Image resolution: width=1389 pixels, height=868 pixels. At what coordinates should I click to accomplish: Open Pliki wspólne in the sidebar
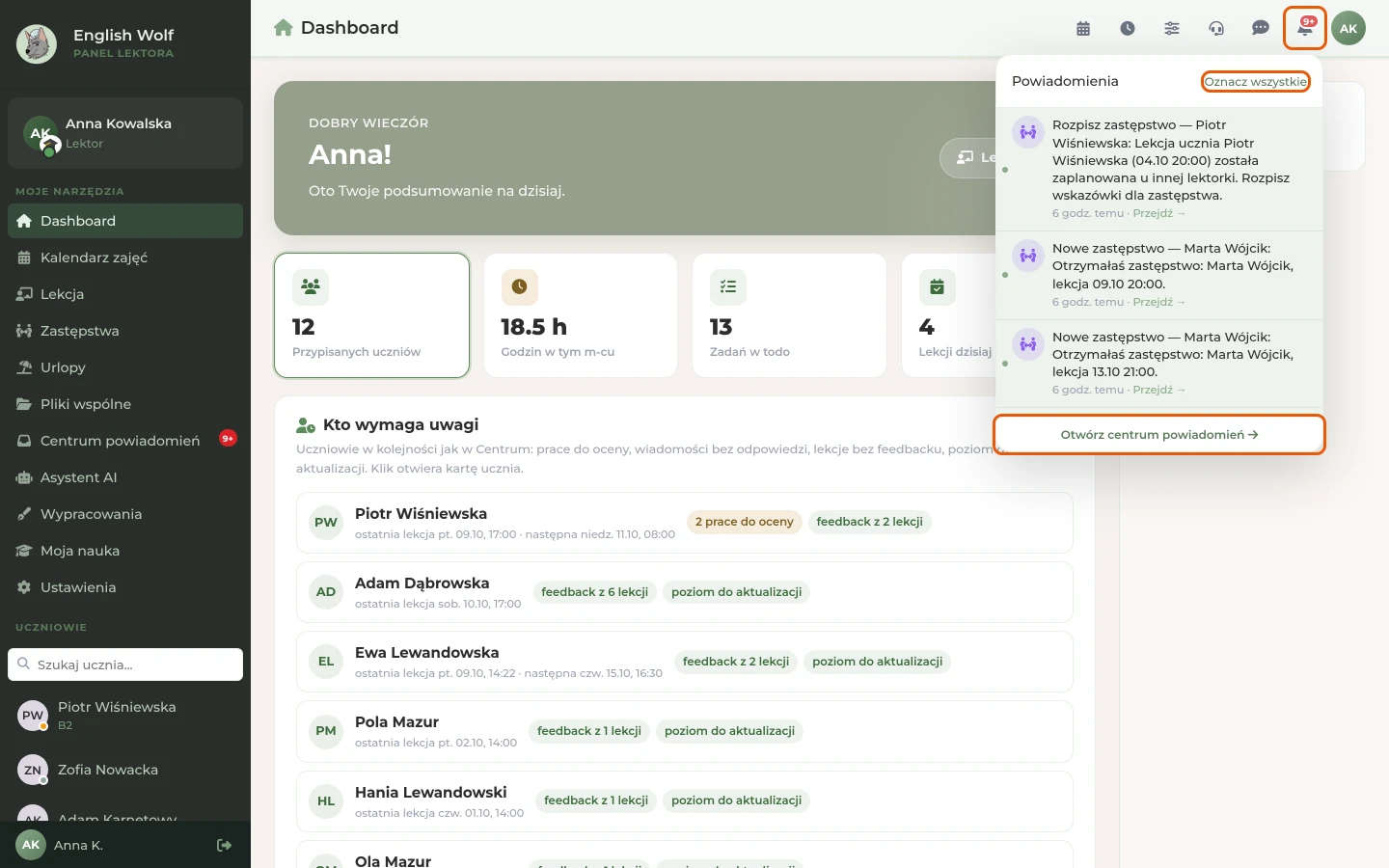point(125,404)
